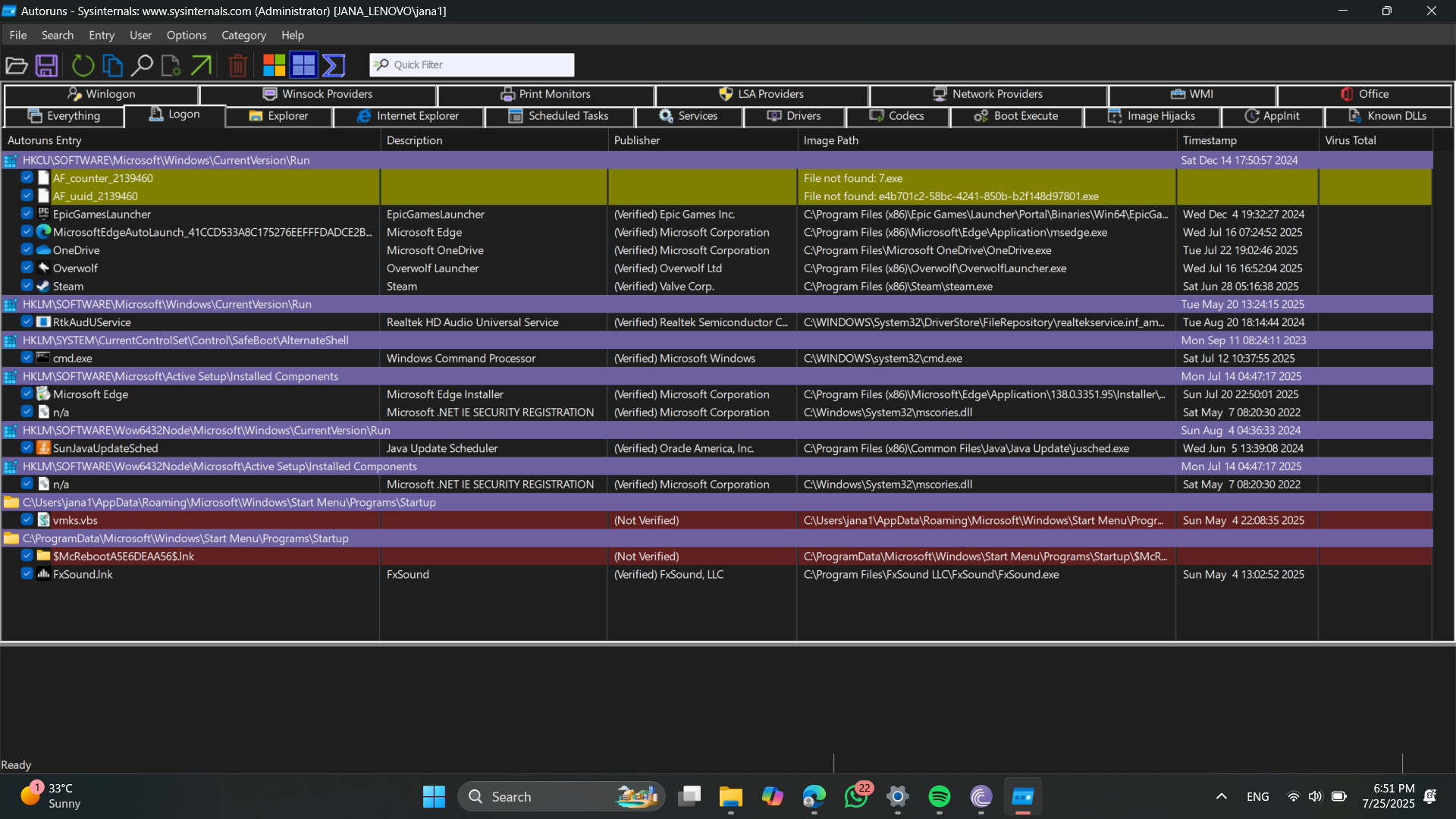The width and height of the screenshot is (1456, 819).
Task: Click the red Delete trash icon
Action: click(x=237, y=65)
